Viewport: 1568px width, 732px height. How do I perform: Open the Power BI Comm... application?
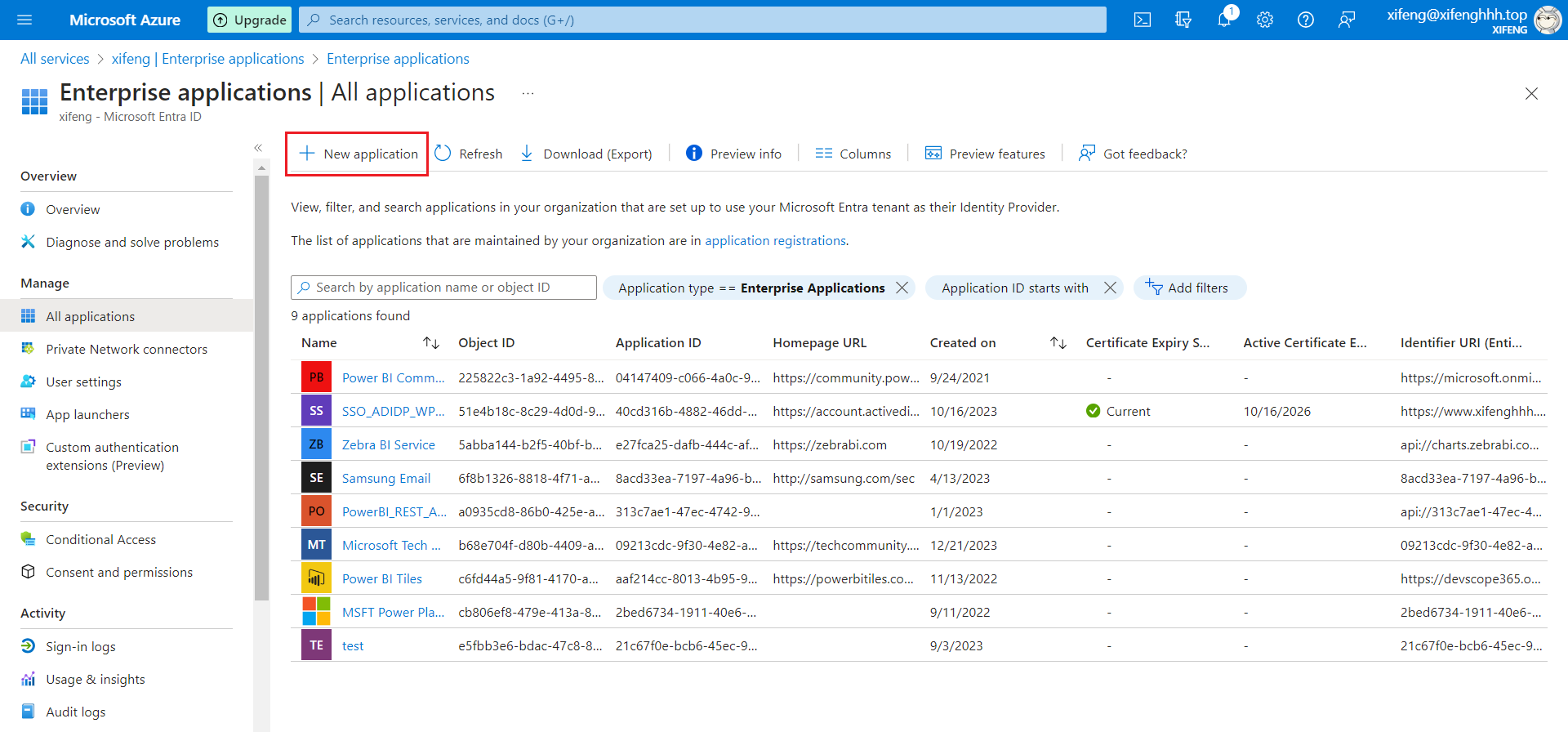pyautogui.click(x=394, y=378)
